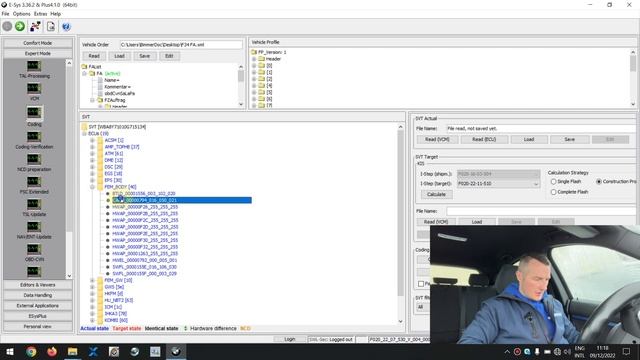
Task: Click the BMW E-Sys taskbar icon
Action: click(176, 351)
